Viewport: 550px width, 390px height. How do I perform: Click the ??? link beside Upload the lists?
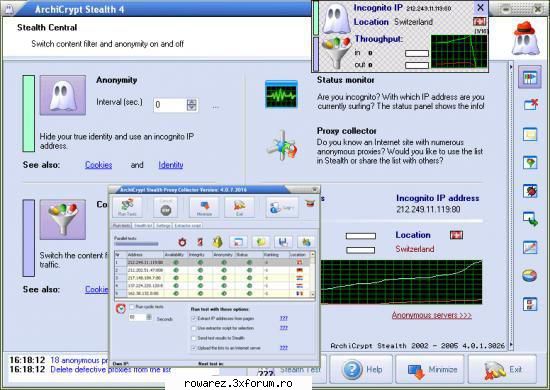(284, 348)
